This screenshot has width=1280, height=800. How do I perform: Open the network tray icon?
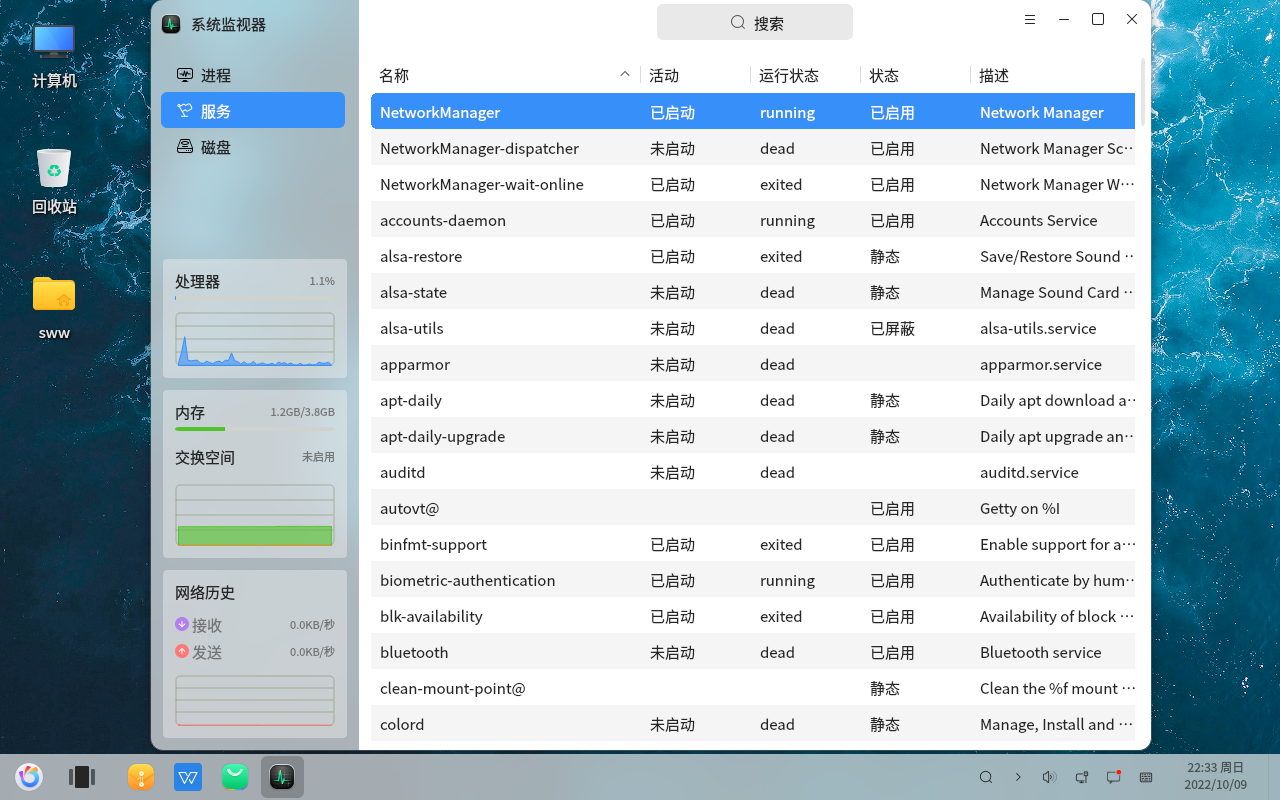click(x=1081, y=777)
